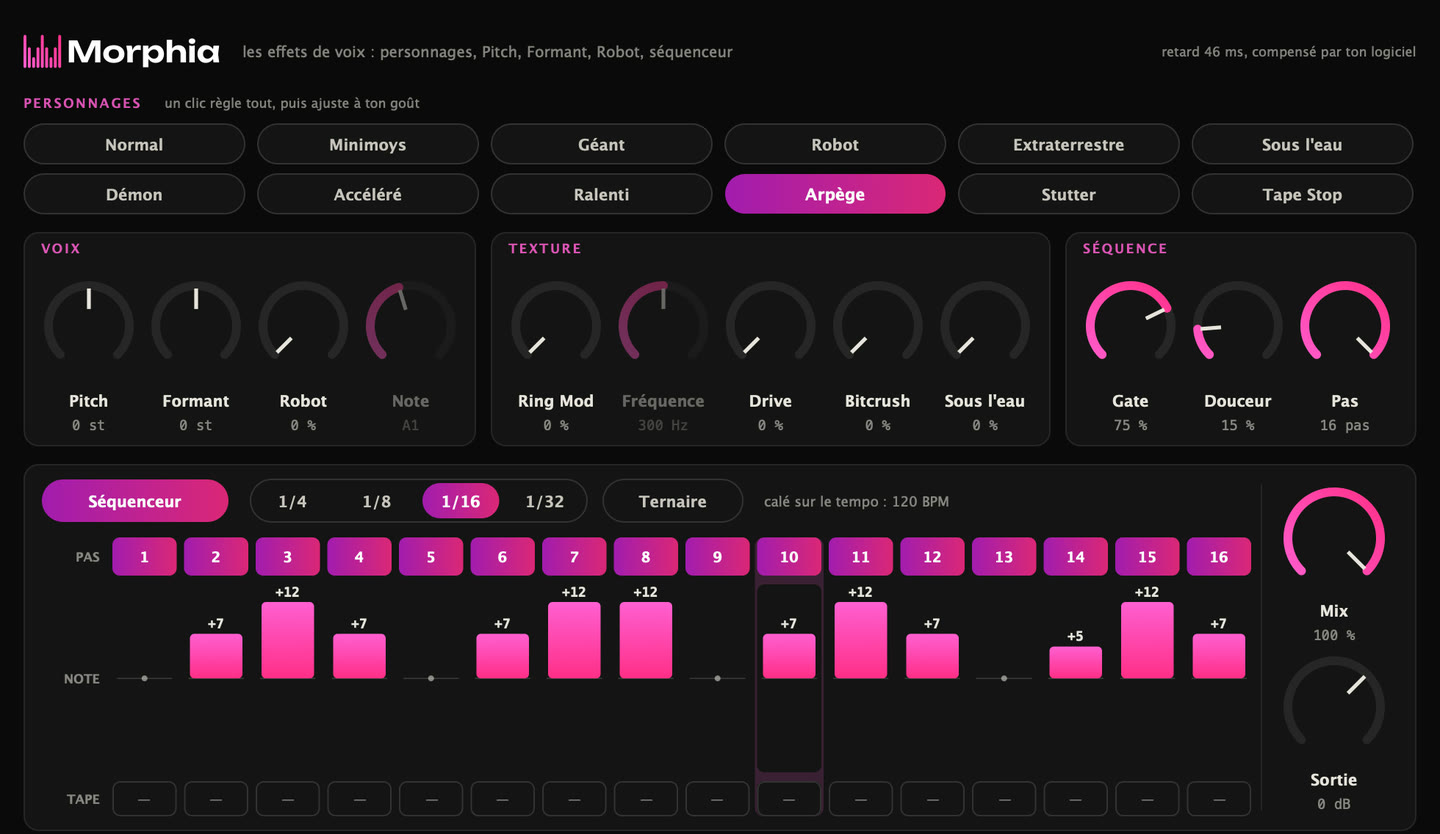Select the 1/16 division
The height and width of the screenshot is (834, 1440).
click(x=461, y=501)
